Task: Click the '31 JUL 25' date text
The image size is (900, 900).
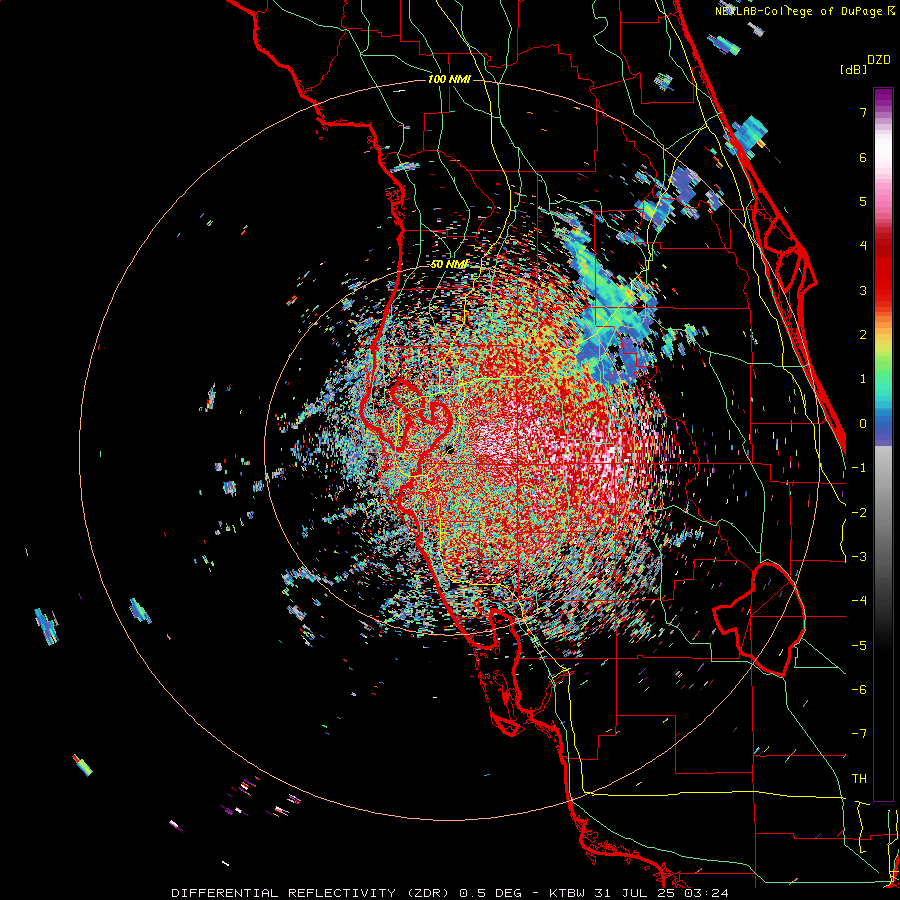Action: 634,893
